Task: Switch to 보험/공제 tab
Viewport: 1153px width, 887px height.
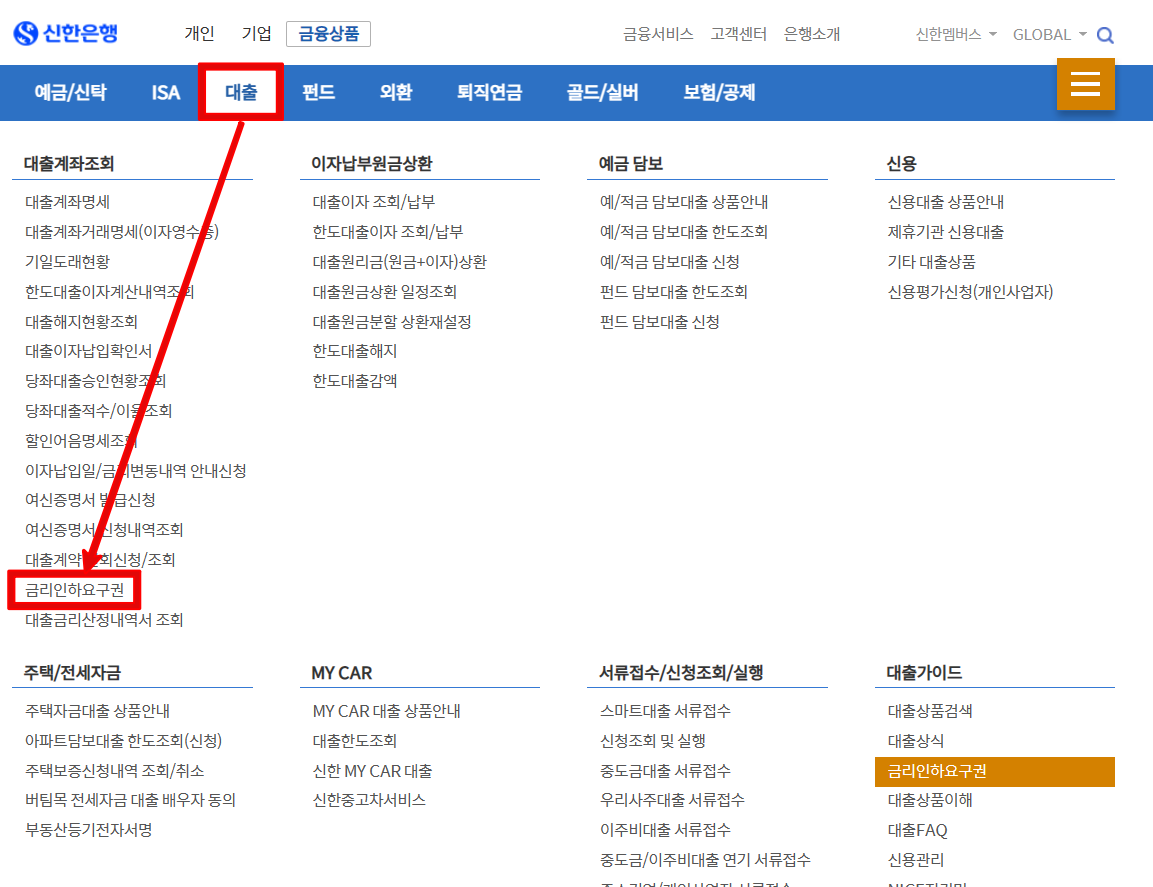Action: coord(719,93)
